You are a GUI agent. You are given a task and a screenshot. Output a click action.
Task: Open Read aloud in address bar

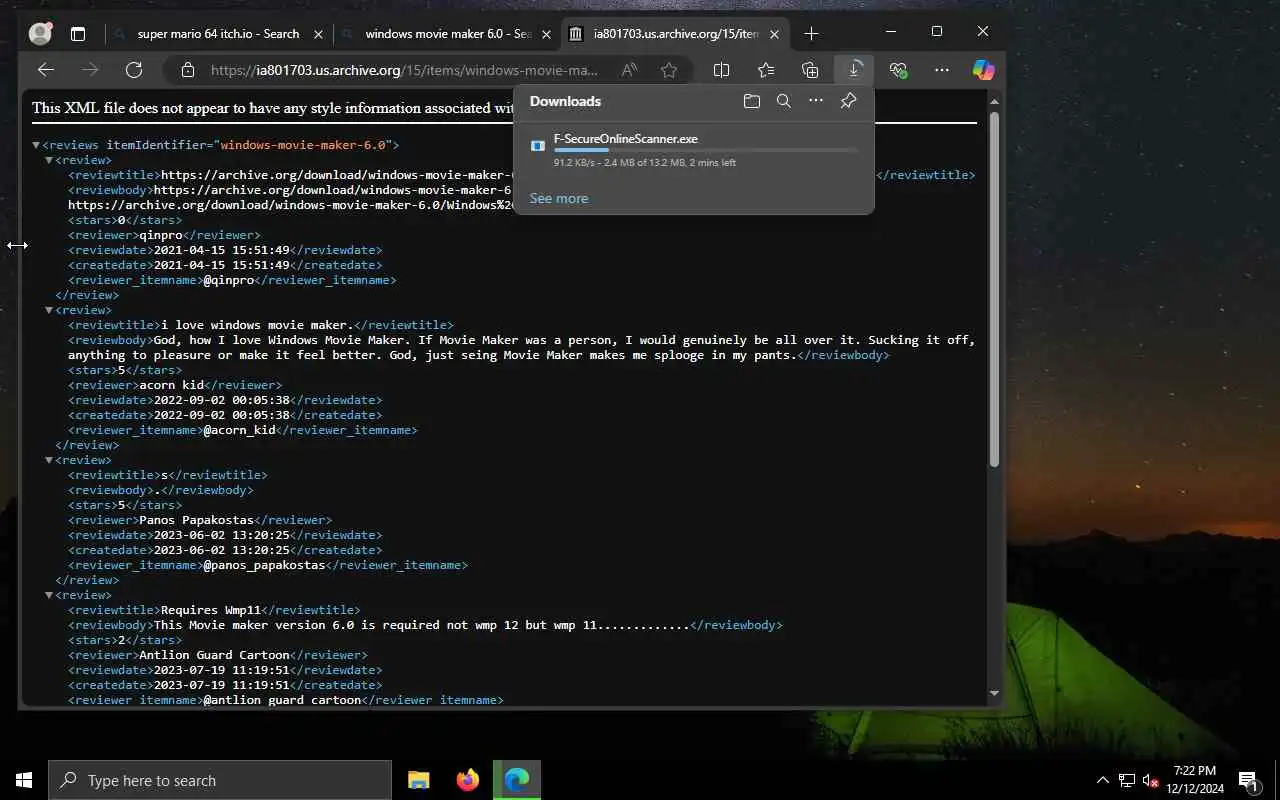click(629, 70)
